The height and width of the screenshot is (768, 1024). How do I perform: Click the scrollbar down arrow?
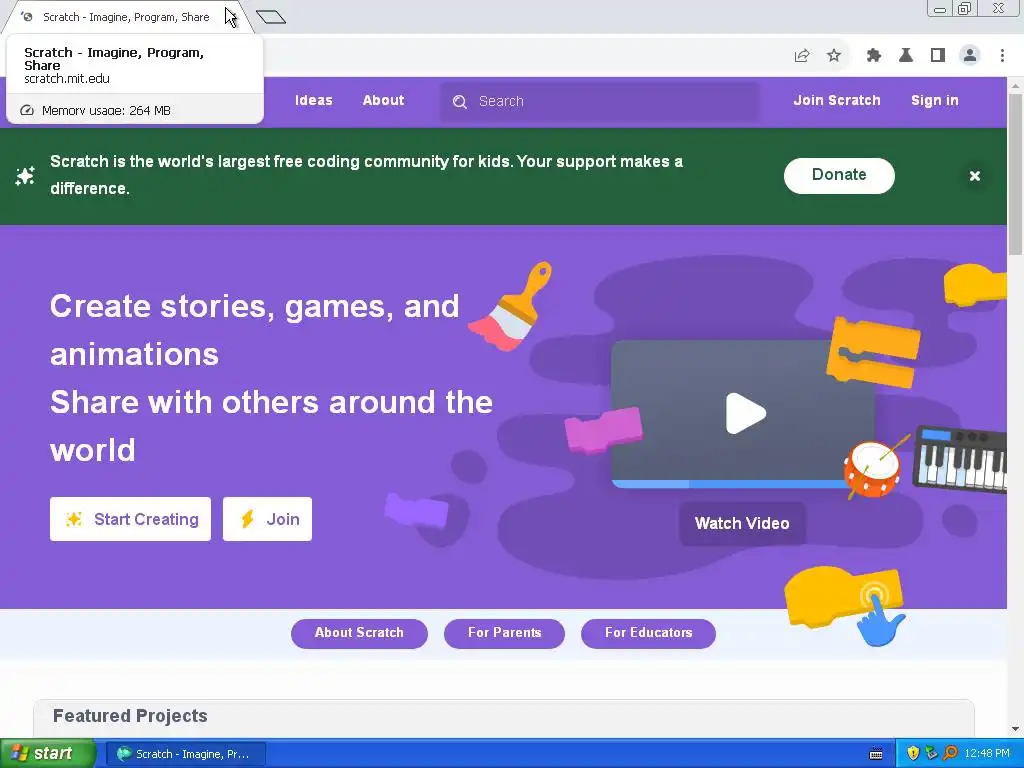[x=1016, y=729]
